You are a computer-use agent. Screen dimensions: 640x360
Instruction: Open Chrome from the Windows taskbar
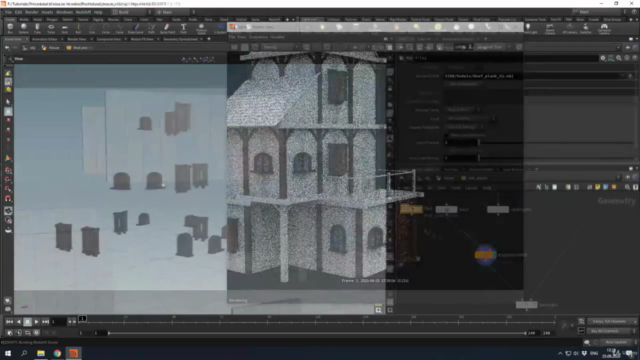click(x=57, y=353)
